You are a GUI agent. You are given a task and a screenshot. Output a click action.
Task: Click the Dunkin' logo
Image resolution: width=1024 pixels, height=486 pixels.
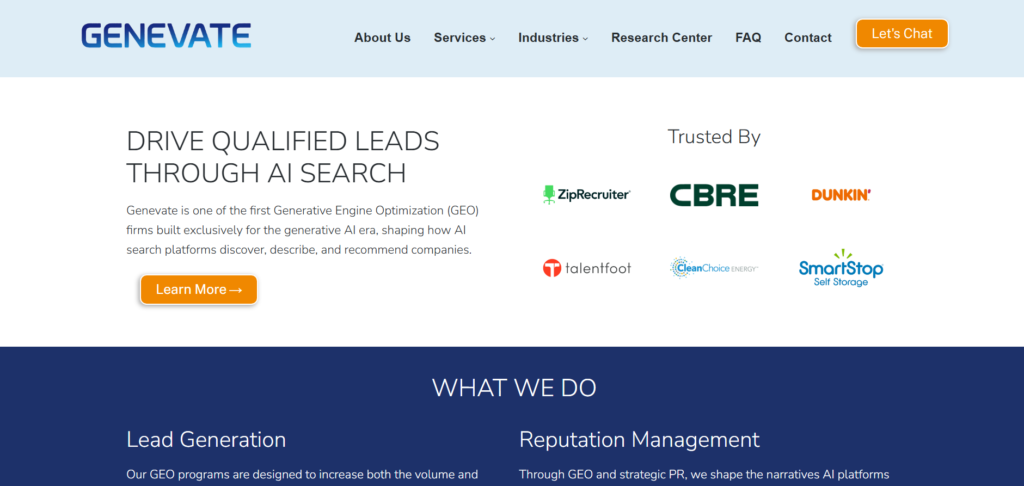841,195
